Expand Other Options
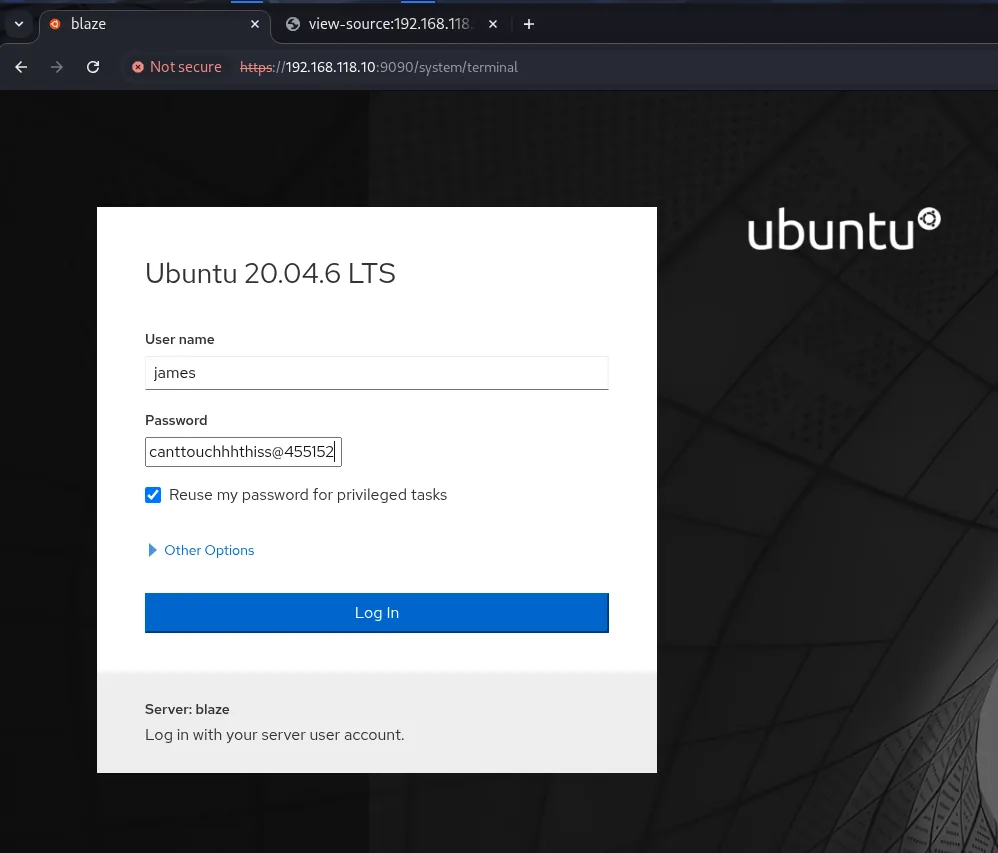Screen dimensions: 998x853 click(201, 550)
